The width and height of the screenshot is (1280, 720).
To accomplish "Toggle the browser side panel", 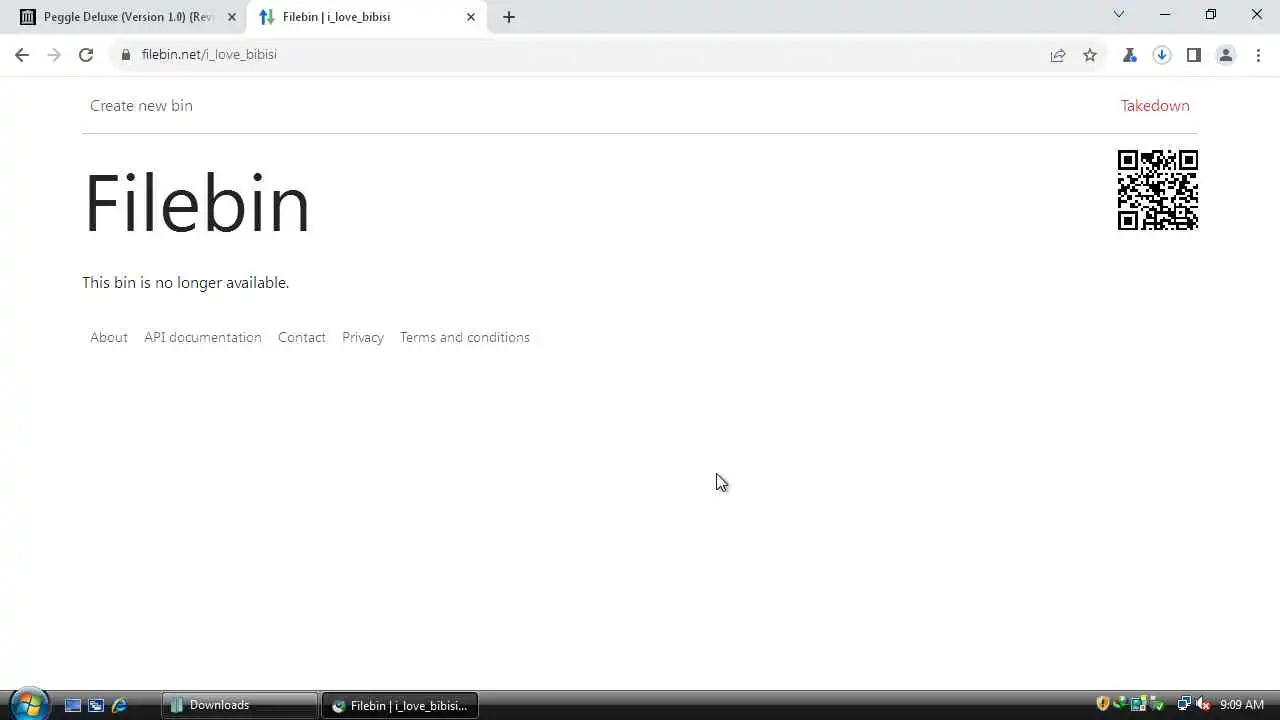I will click(1194, 55).
